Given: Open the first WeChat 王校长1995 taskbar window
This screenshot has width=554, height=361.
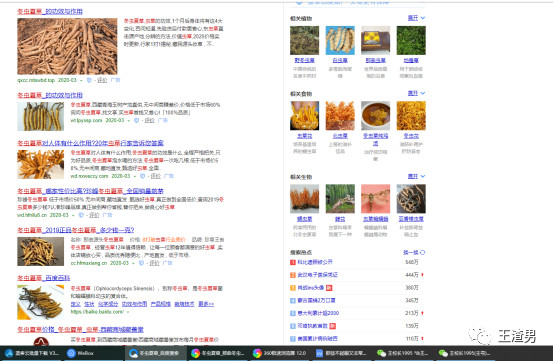Looking at the screenshot, I should [x=403, y=353].
